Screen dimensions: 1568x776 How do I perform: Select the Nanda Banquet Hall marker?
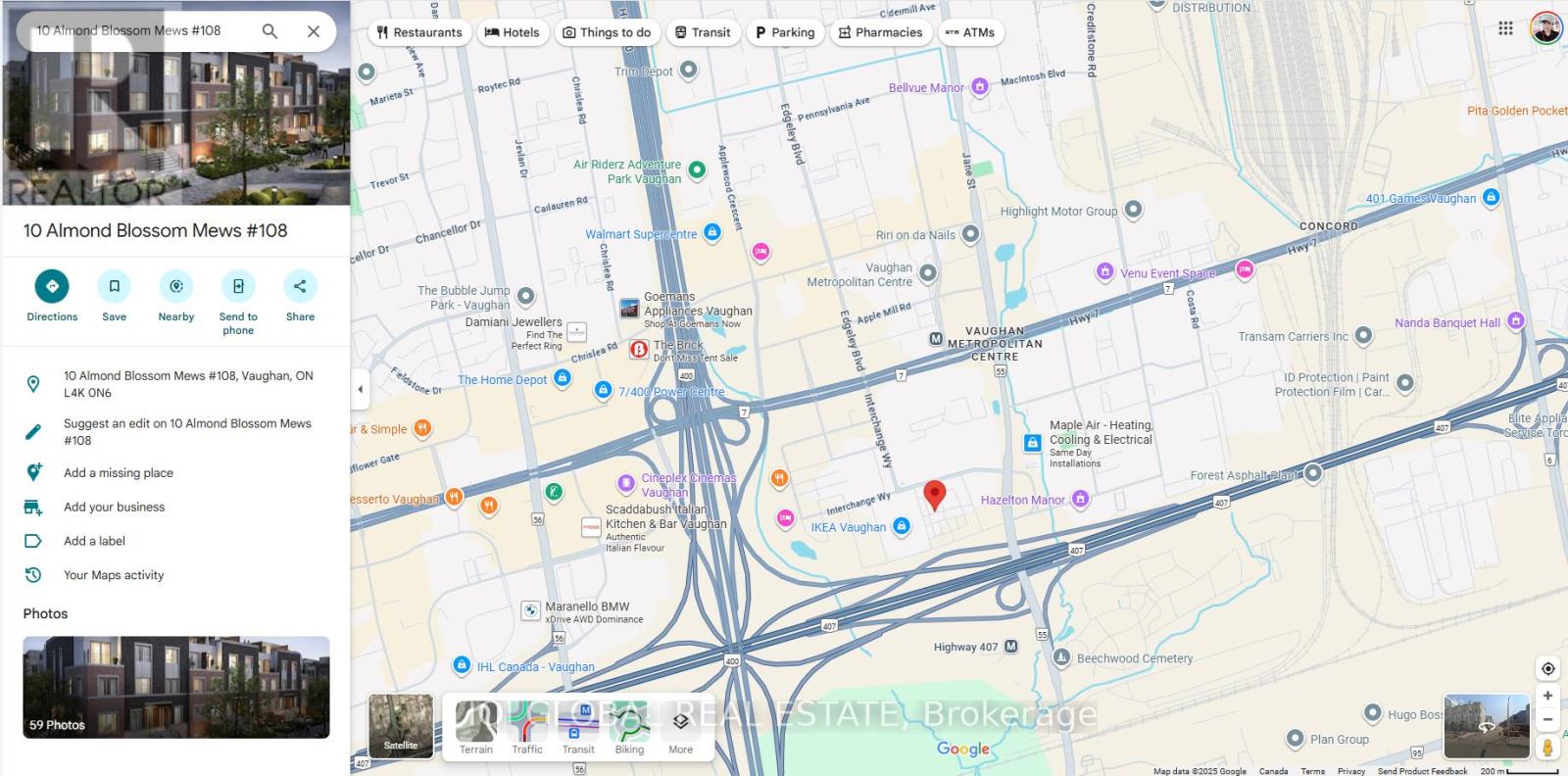click(x=1516, y=320)
